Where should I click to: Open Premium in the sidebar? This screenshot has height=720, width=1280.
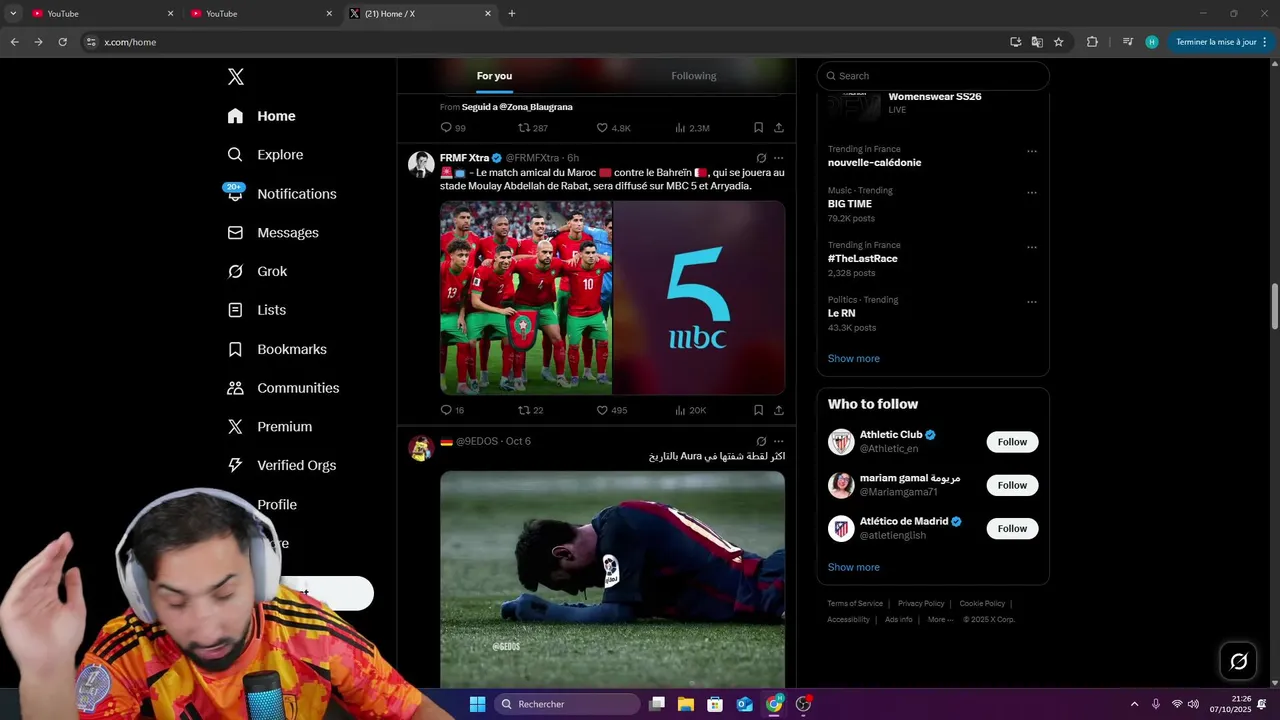(270, 427)
